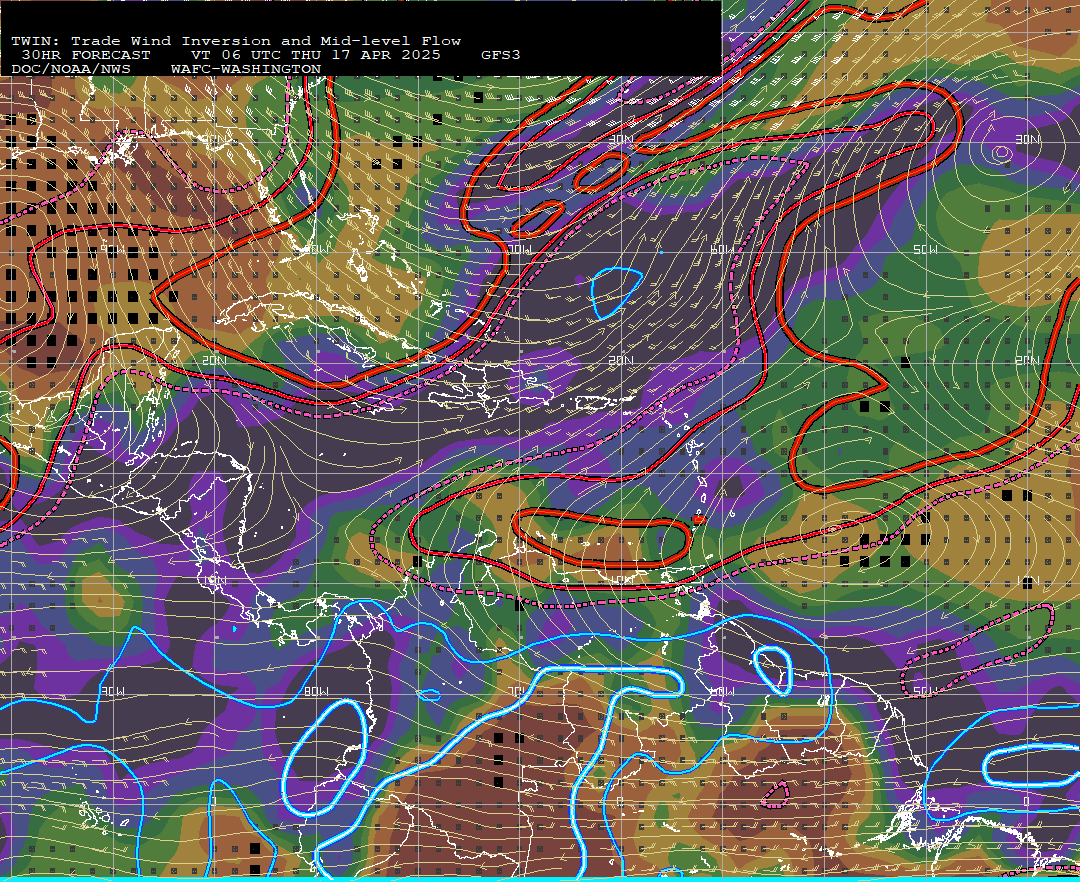Image resolution: width=1080 pixels, height=882 pixels.
Task: Click the valid time 'VT 06 UTC THU 17 APR 2025'
Action: tap(315, 55)
